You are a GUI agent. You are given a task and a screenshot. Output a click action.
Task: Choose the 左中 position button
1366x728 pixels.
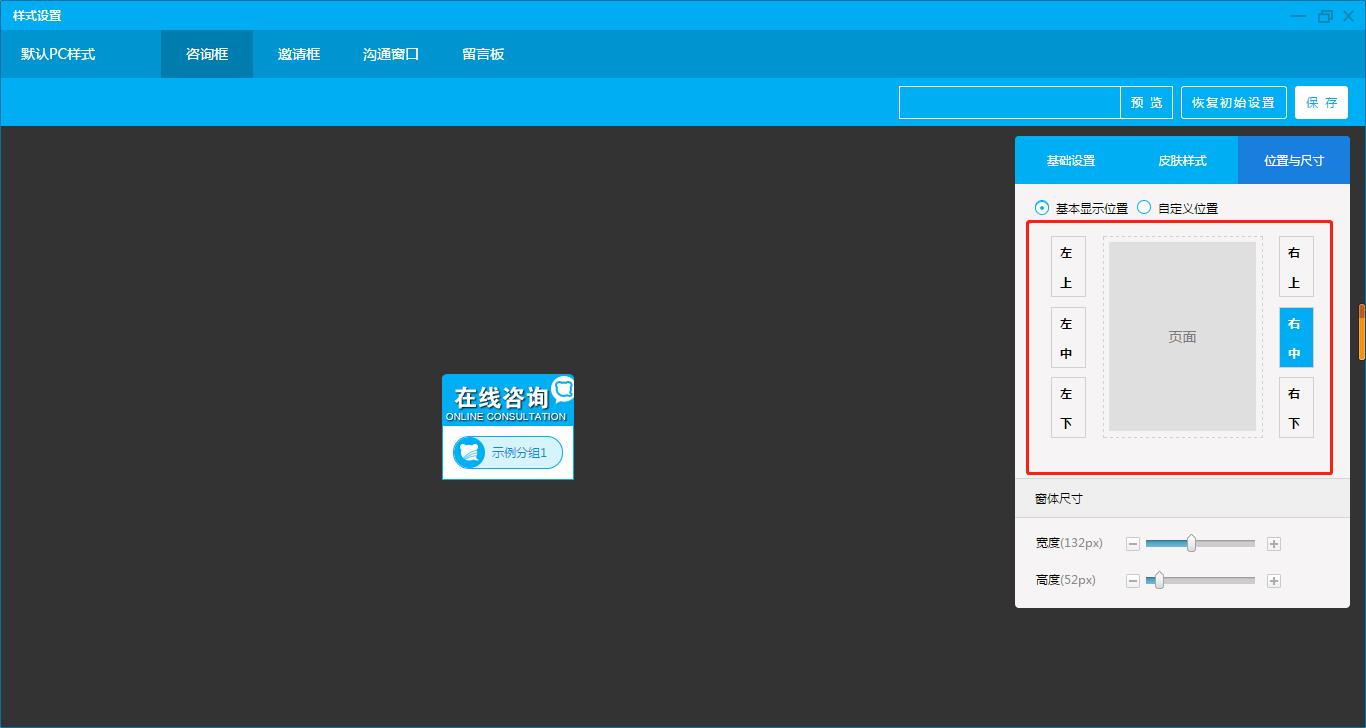[1067, 338]
